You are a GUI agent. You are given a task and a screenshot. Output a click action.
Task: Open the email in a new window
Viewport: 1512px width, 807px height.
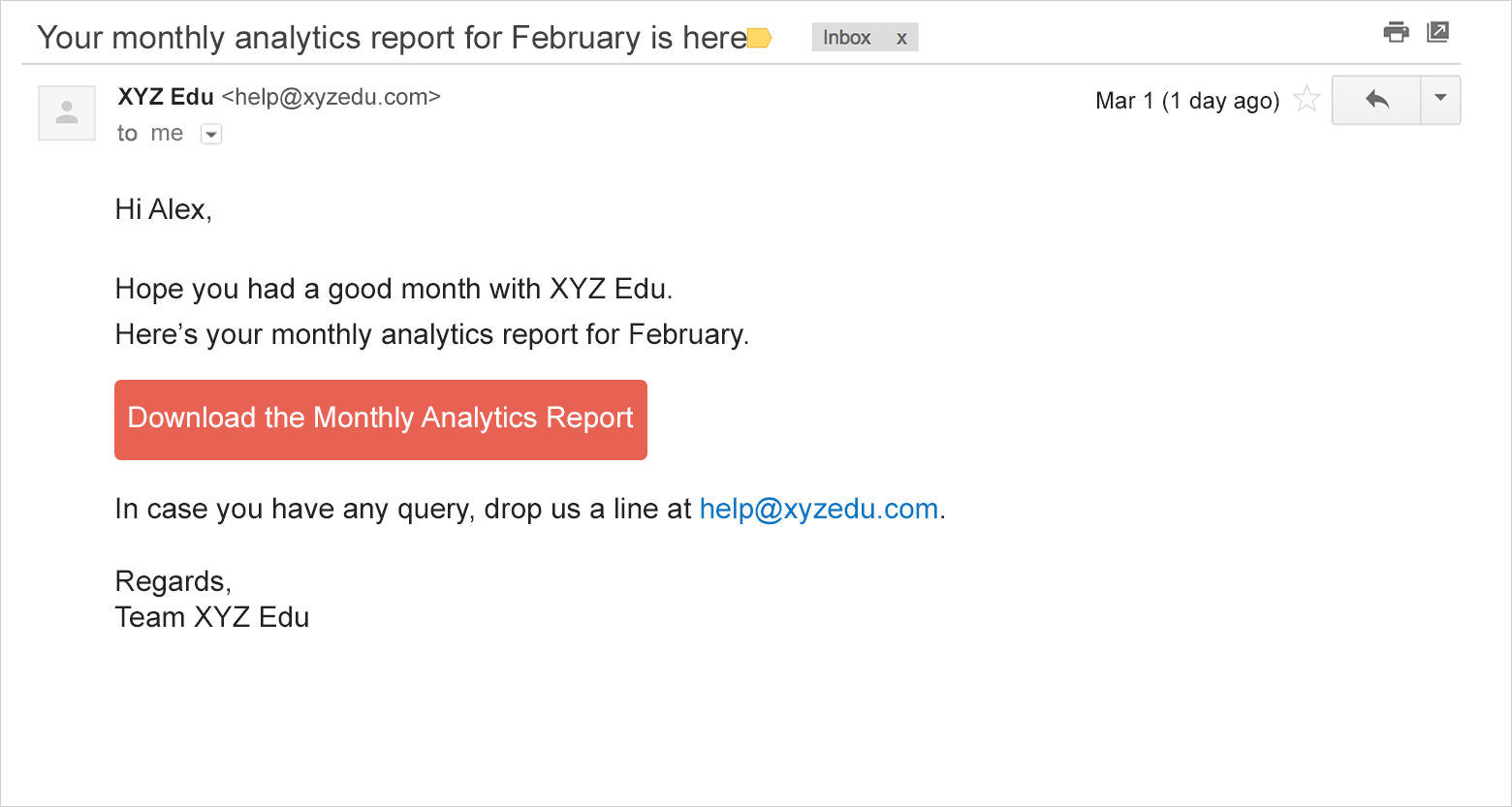point(1438,33)
